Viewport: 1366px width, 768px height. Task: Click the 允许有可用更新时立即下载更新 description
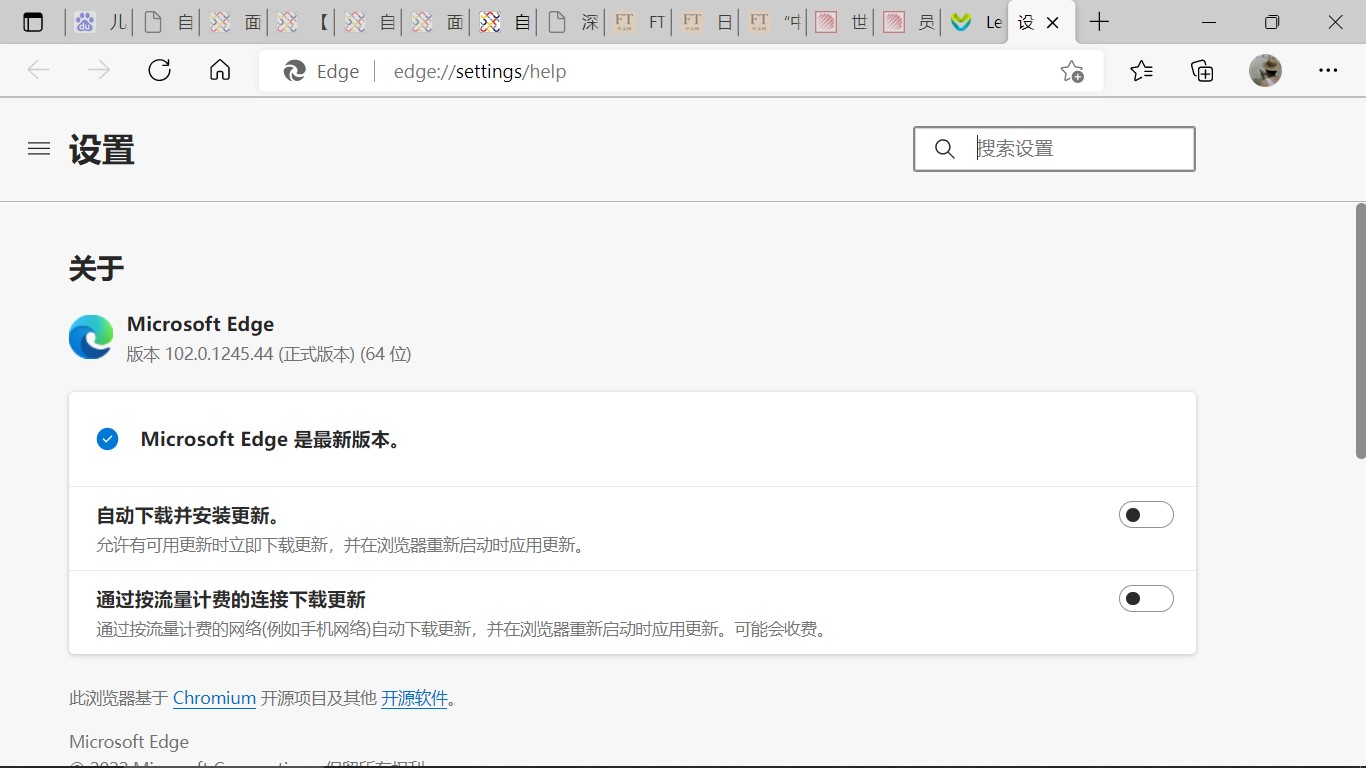(x=341, y=545)
